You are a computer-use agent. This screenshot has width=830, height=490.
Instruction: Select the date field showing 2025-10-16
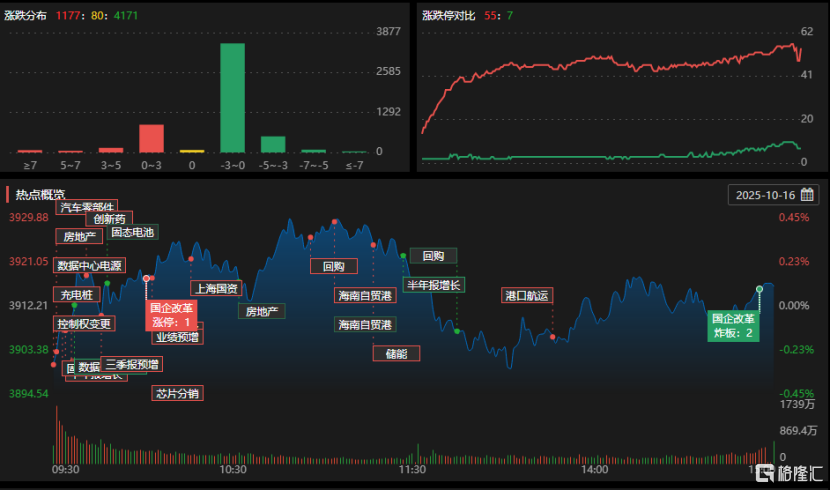pyautogui.click(x=766, y=195)
